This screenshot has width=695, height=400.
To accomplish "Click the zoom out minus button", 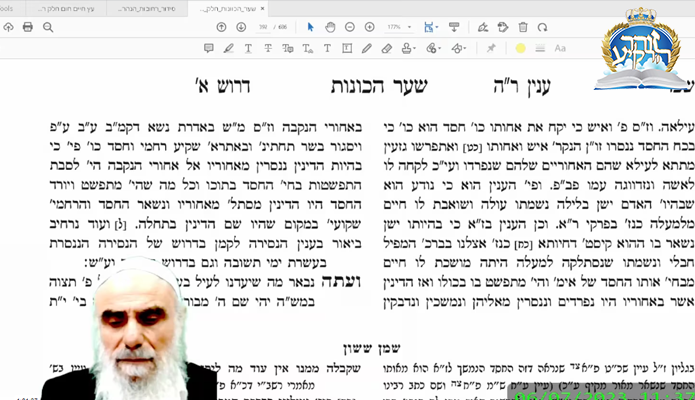I will click(x=351, y=26).
